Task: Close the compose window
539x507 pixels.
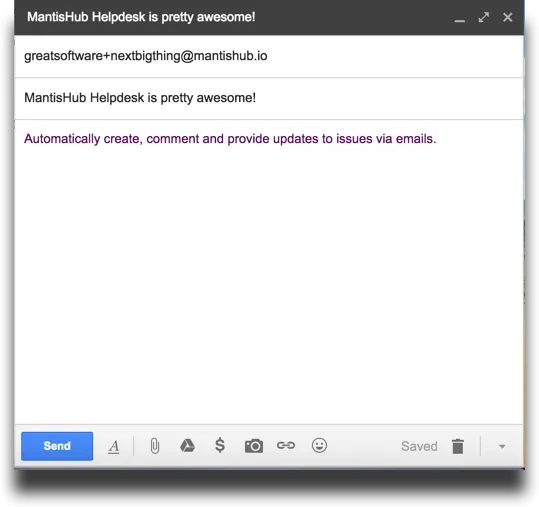Action: pyautogui.click(x=508, y=17)
